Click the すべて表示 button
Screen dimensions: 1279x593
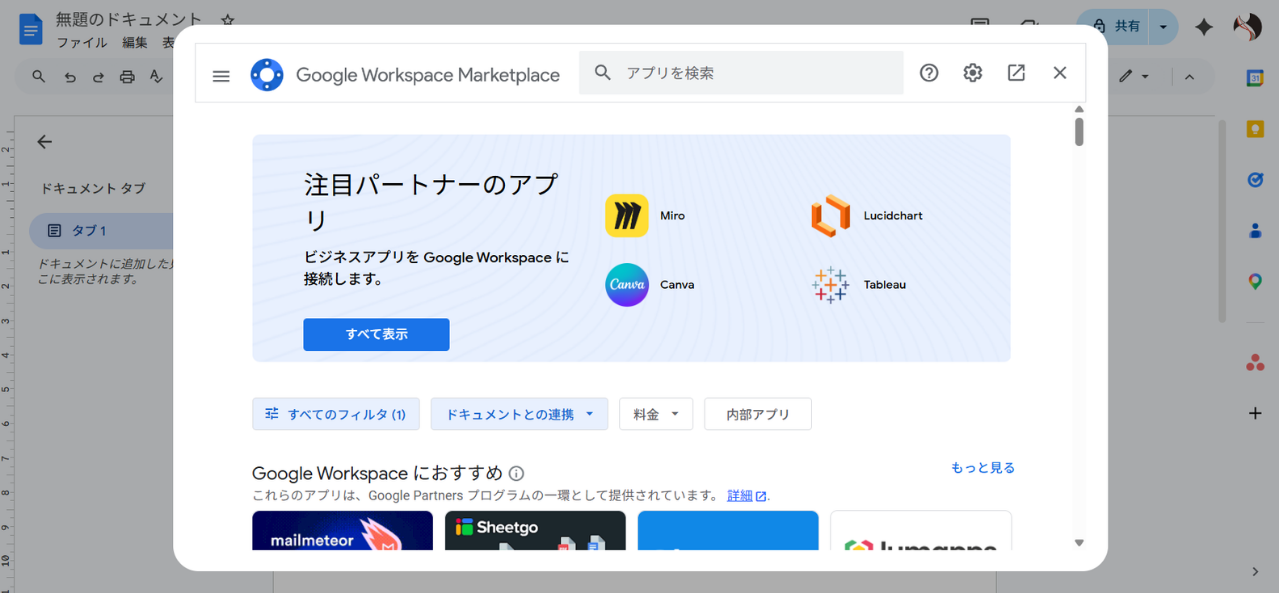[x=376, y=334]
